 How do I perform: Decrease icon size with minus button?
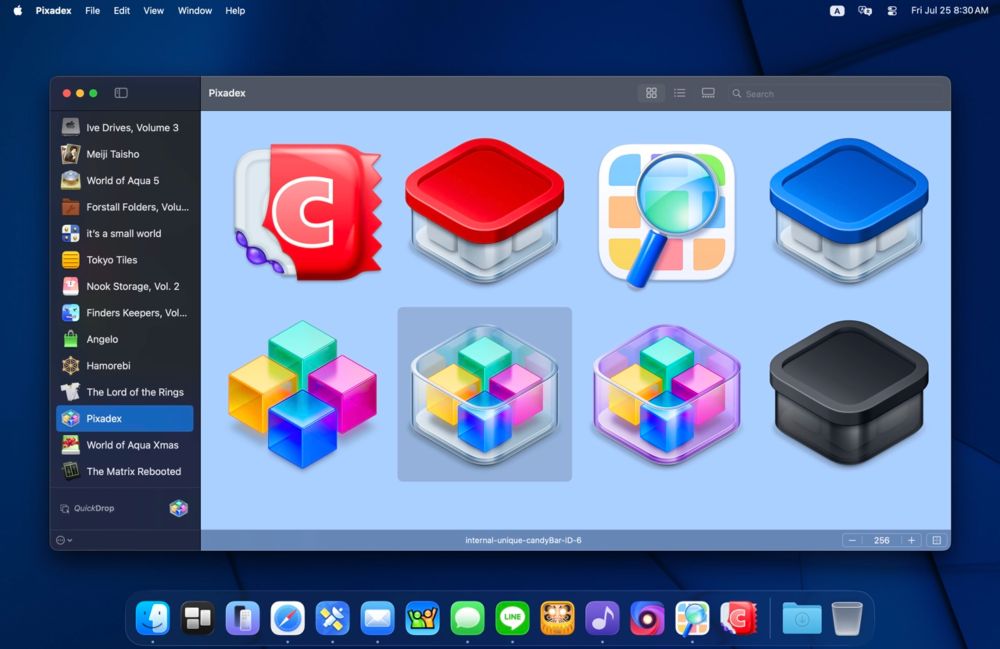(x=852, y=540)
